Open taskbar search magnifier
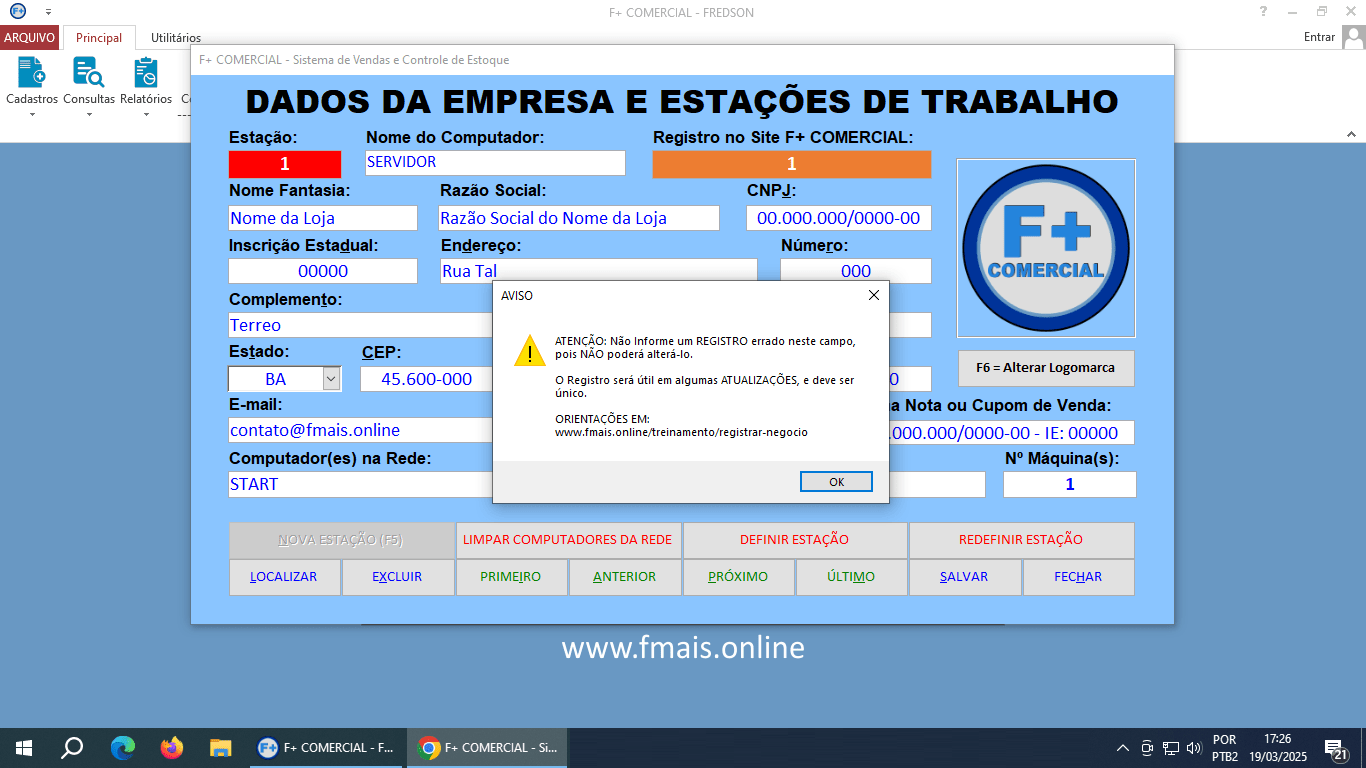This screenshot has width=1366, height=768. [72, 748]
